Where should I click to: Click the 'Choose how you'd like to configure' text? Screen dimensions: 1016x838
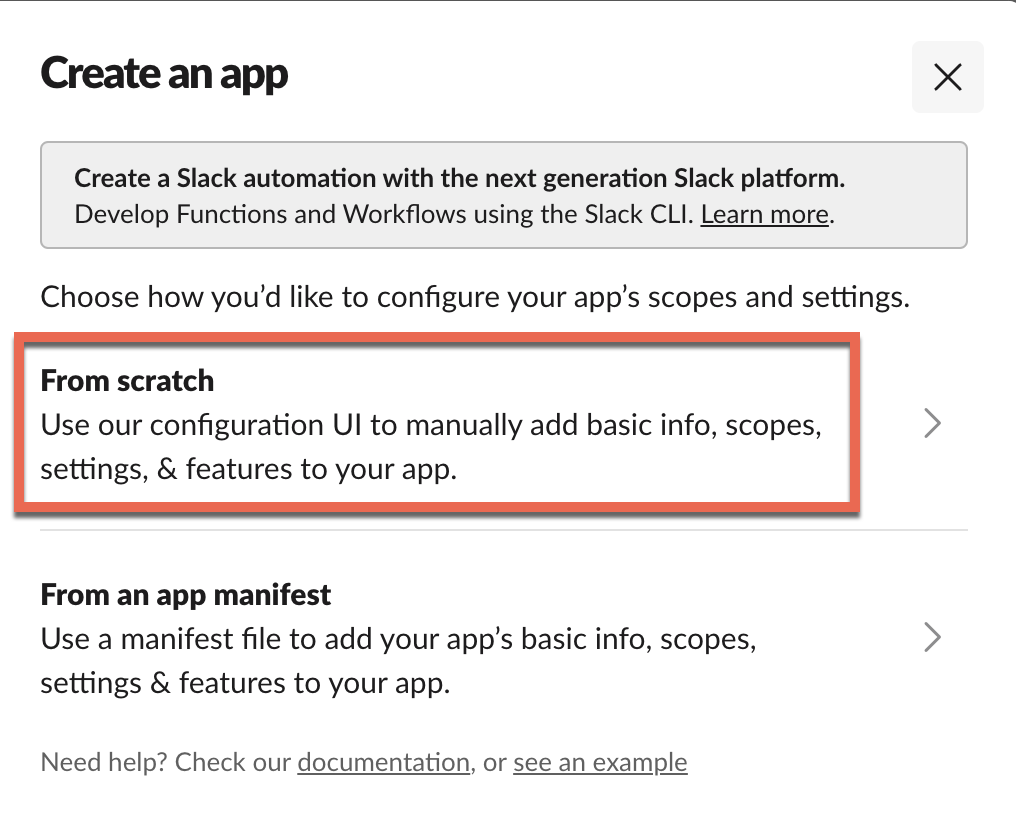pos(475,297)
